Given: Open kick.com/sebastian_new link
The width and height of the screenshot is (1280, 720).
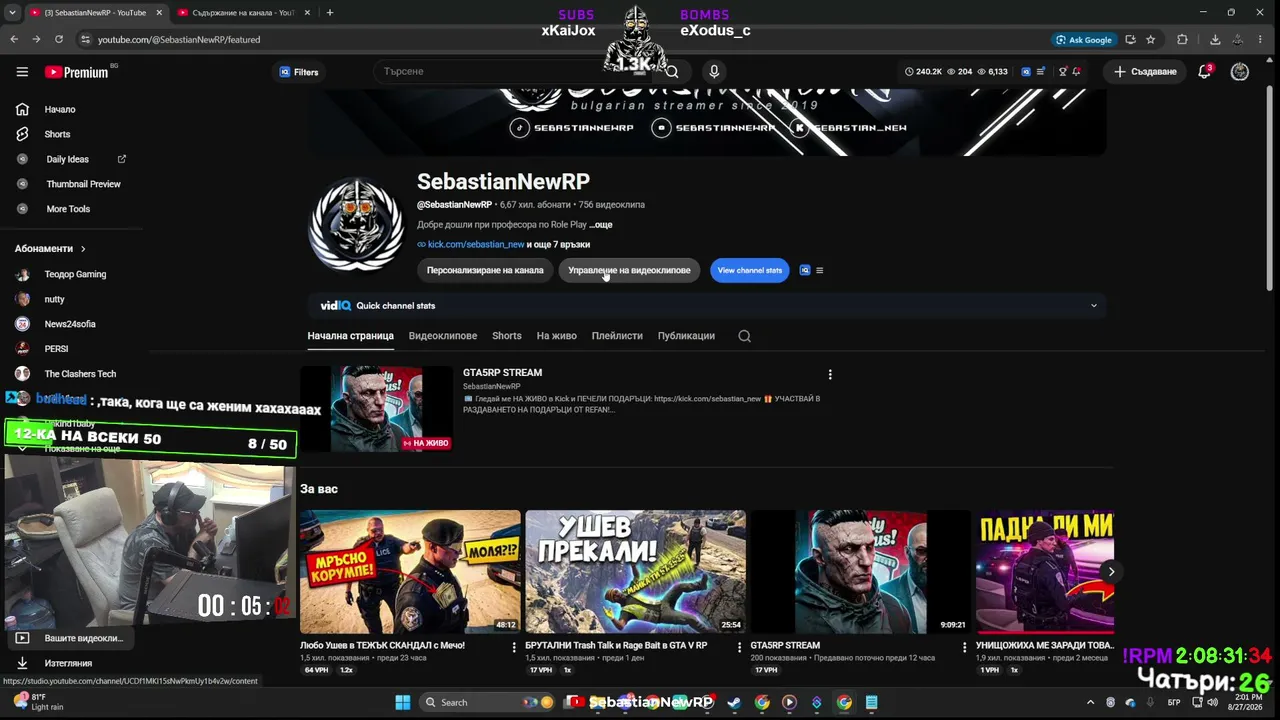Looking at the screenshot, I should (x=476, y=244).
